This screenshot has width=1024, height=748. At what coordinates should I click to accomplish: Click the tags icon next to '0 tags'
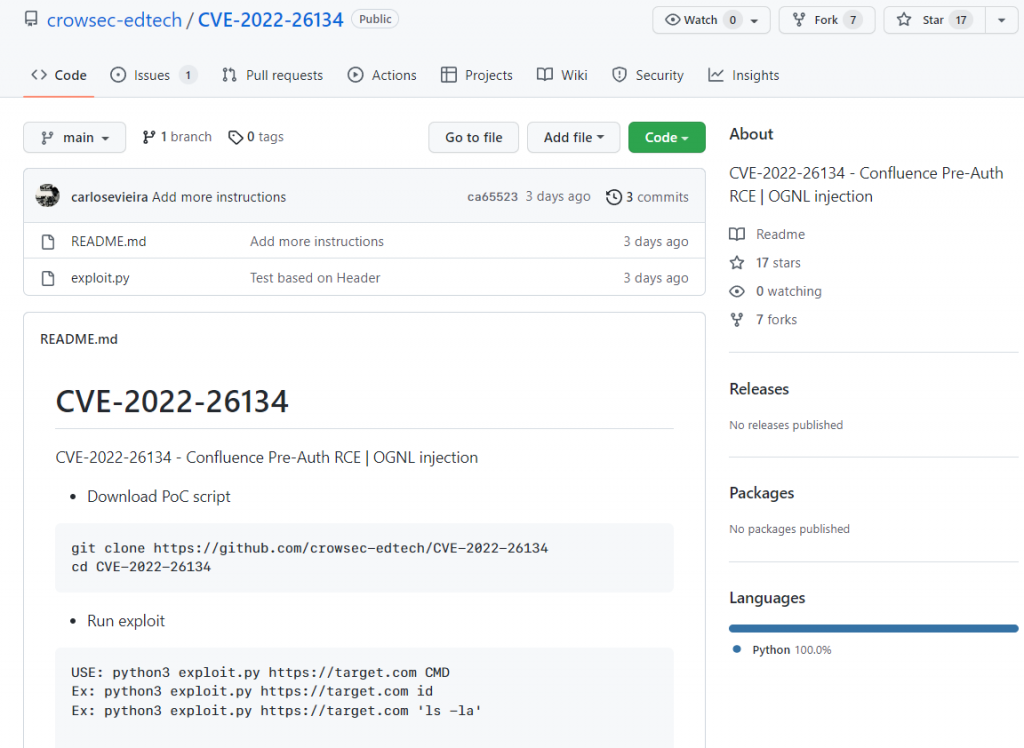tap(236, 136)
